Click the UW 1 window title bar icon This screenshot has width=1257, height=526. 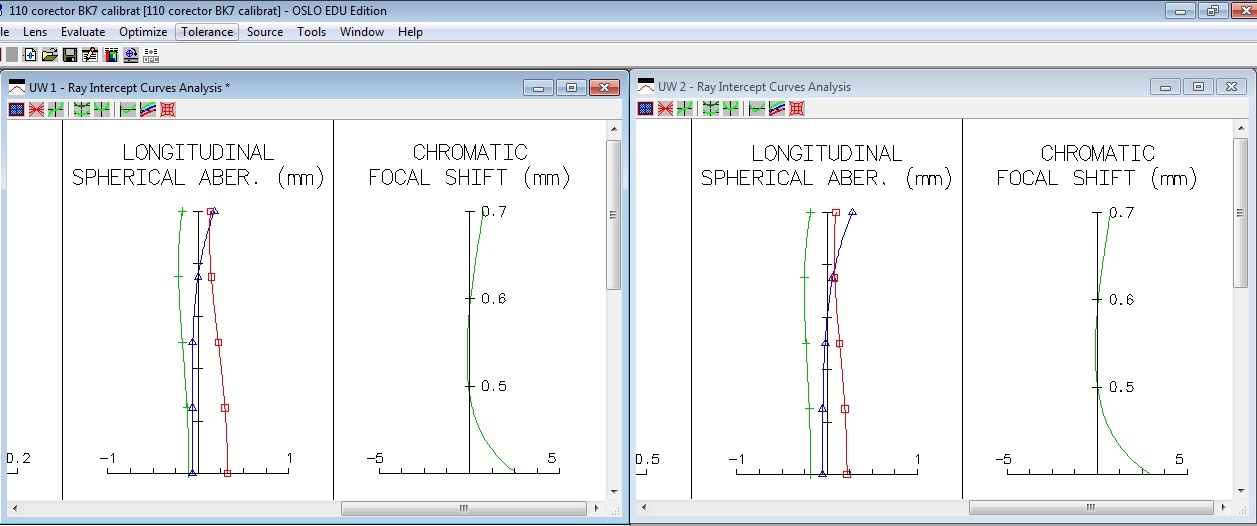(17, 87)
